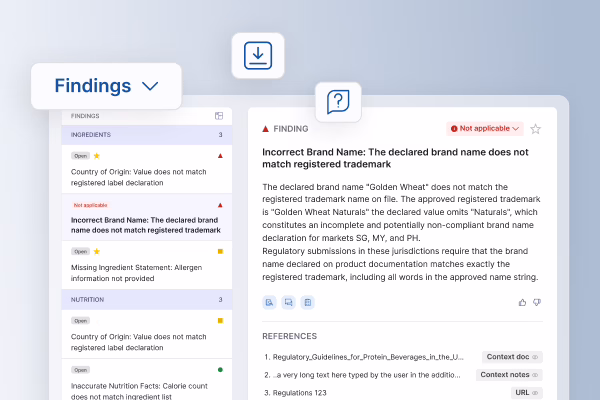This screenshot has height=400, width=600.
Task: Toggle star on Country of Origin Ingredients finding
Action: pos(97,156)
